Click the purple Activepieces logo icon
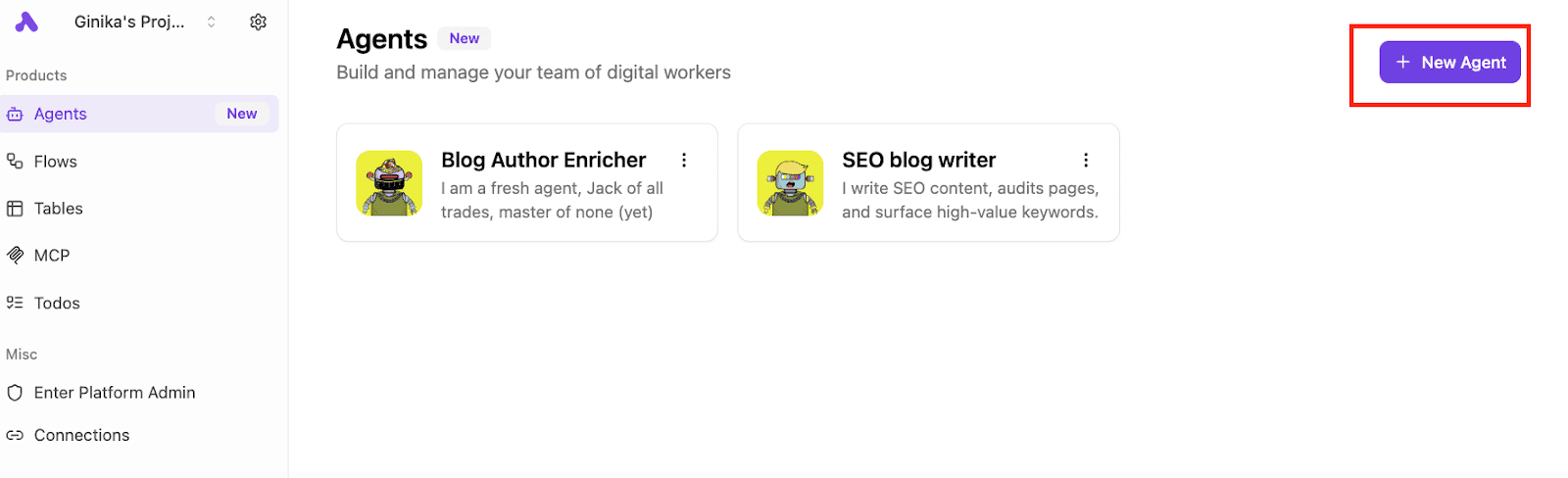The image size is (1568, 478). coord(26,22)
